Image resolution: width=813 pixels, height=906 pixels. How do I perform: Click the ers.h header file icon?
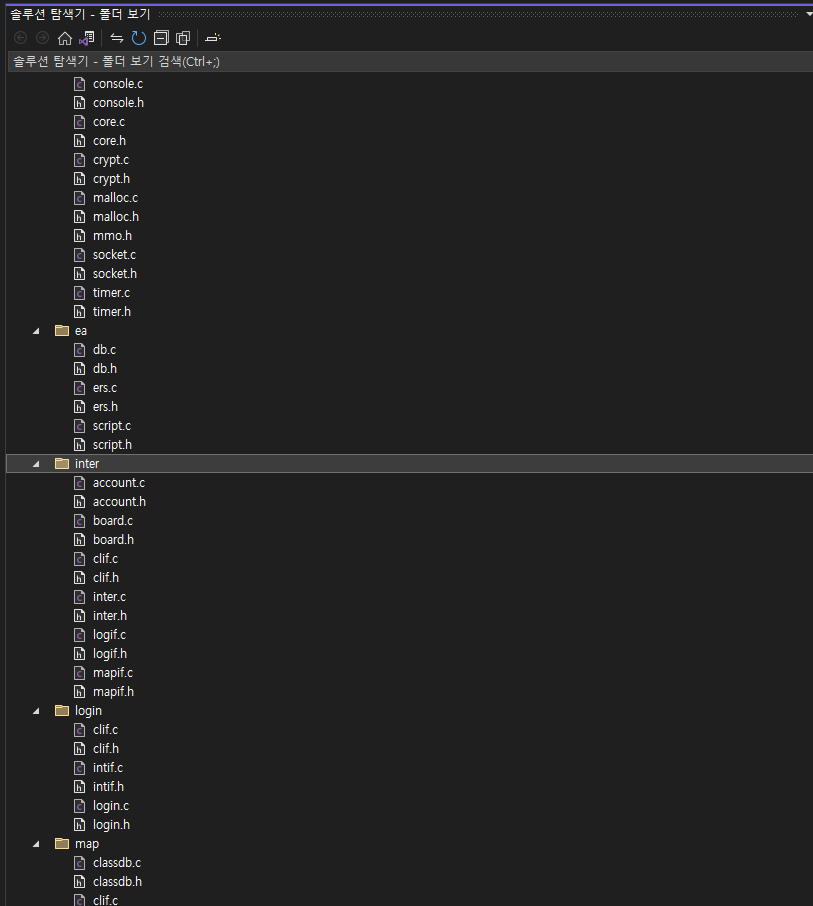pyautogui.click(x=80, y=407)
